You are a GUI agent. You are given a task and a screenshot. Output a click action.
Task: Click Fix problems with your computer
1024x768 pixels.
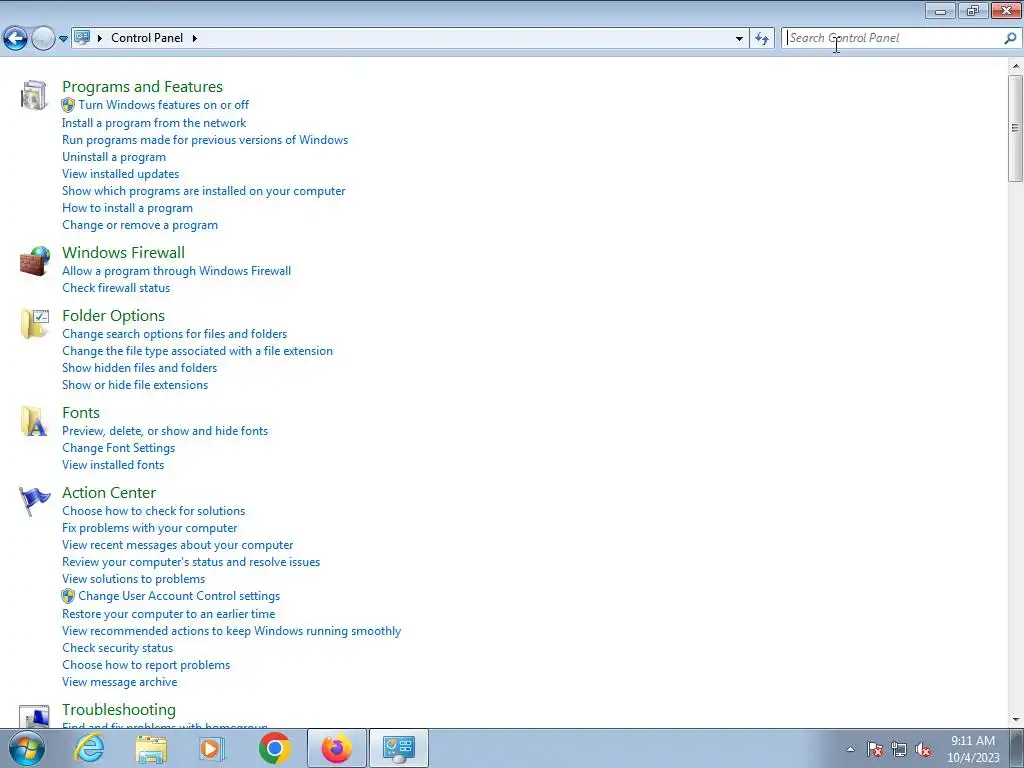click(x=150, y=528)
